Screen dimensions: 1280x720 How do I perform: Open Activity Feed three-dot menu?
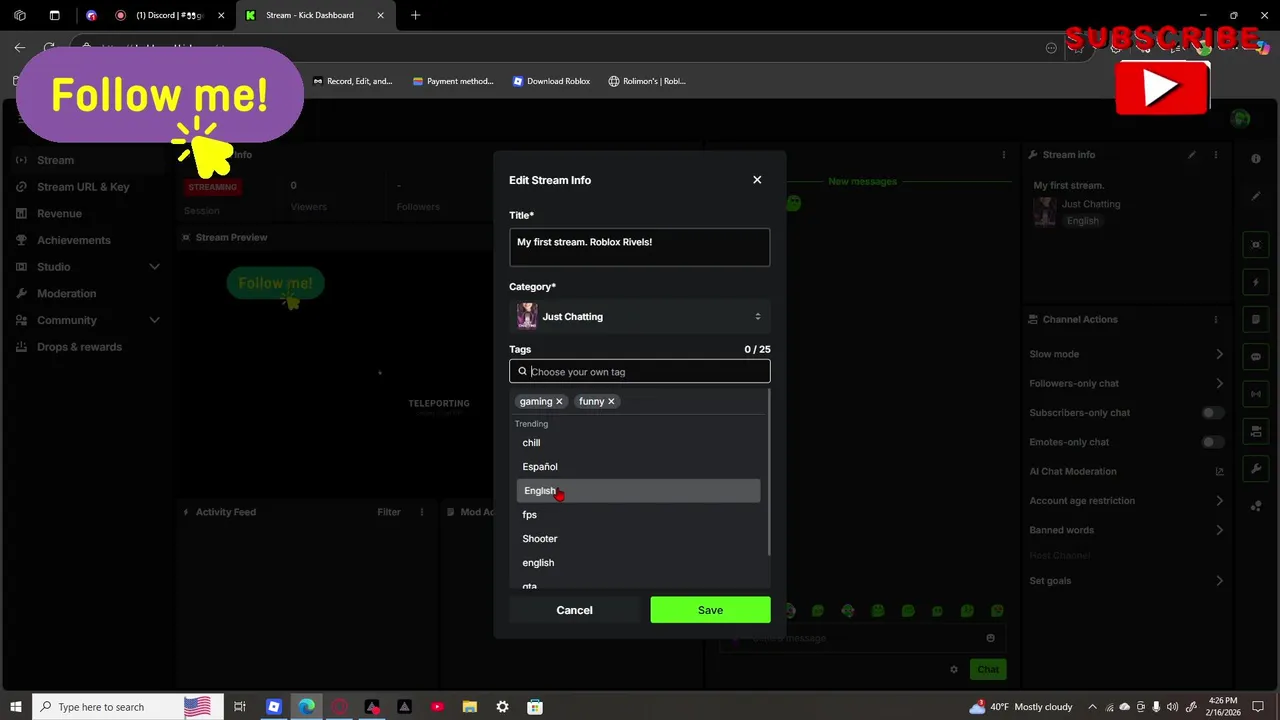pos(422,512)
